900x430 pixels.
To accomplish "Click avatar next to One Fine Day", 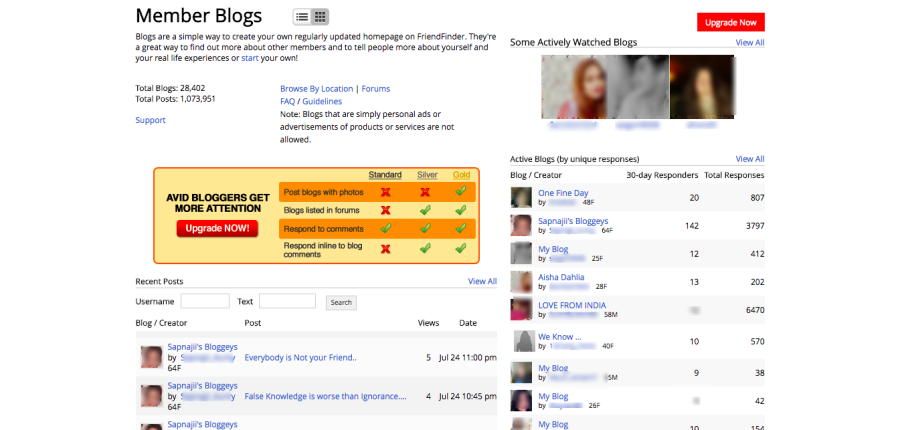I will (x=521, y=197).
